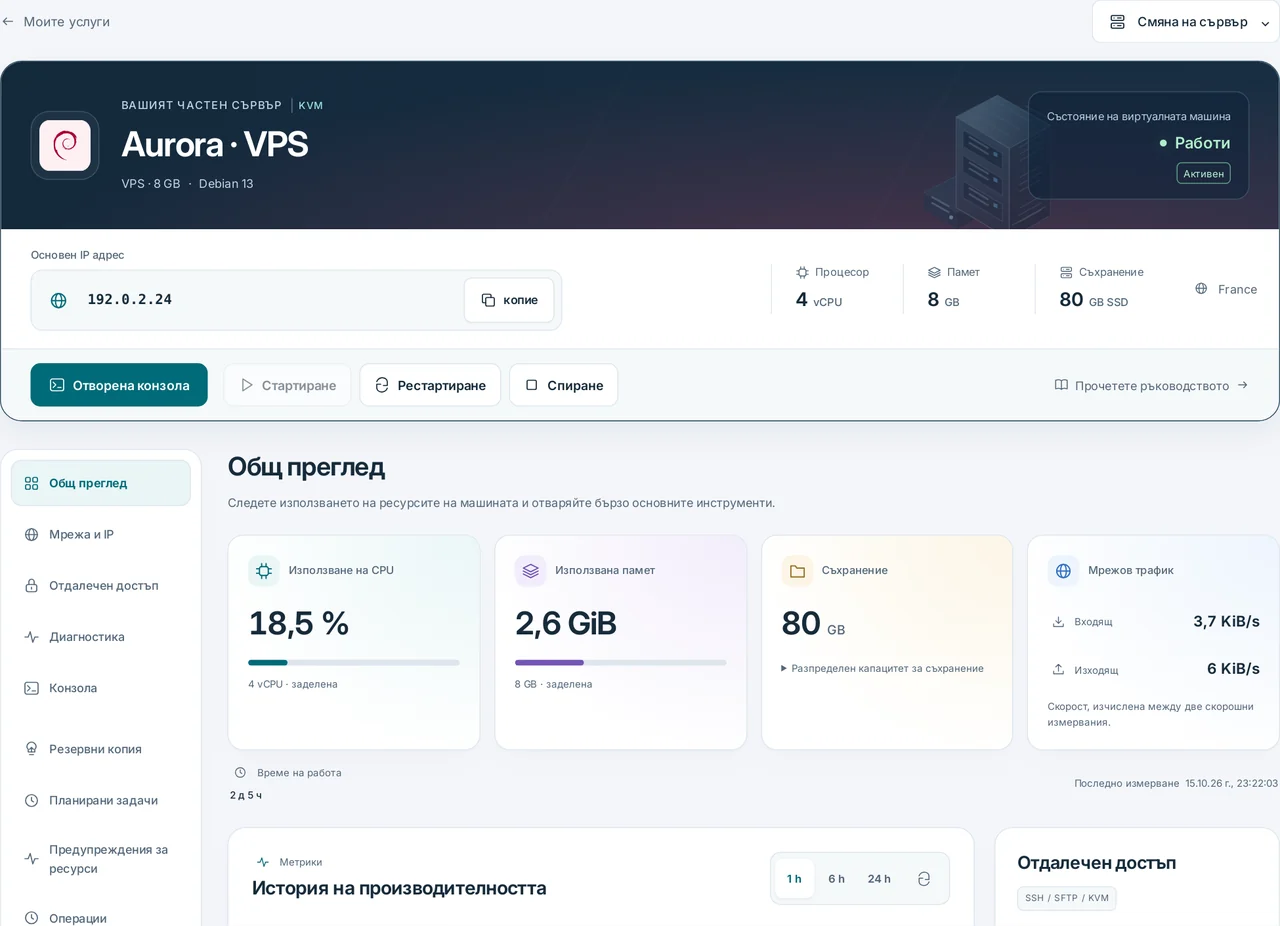Viewport: 1280px width, 926px height.
Task: Click the 'Използвана памет' card icon
Action: coord(530,571)
